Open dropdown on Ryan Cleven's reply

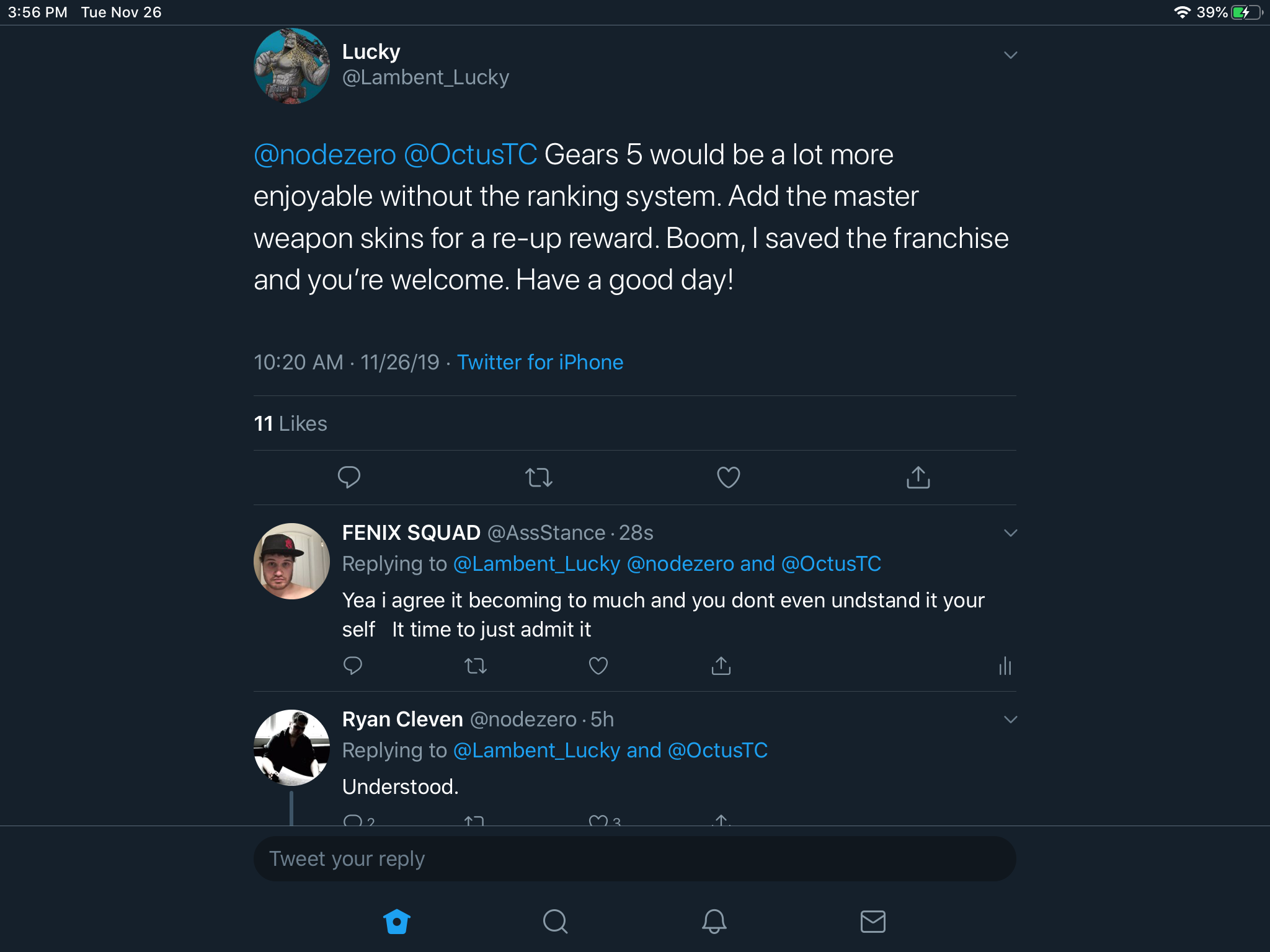[1010, 720]
